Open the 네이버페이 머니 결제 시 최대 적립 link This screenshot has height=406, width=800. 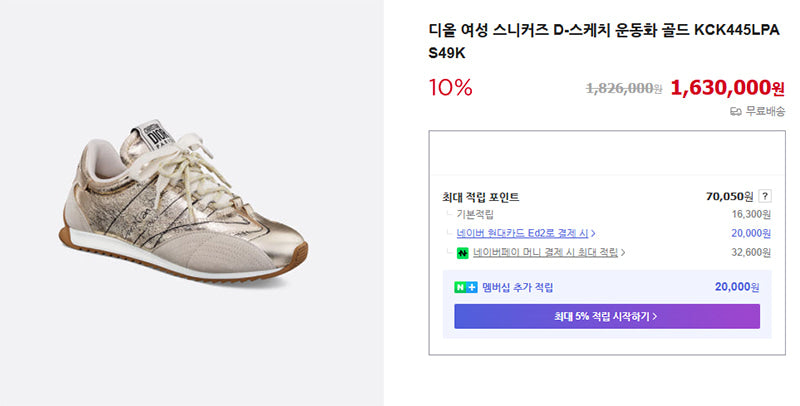[545, 252]
